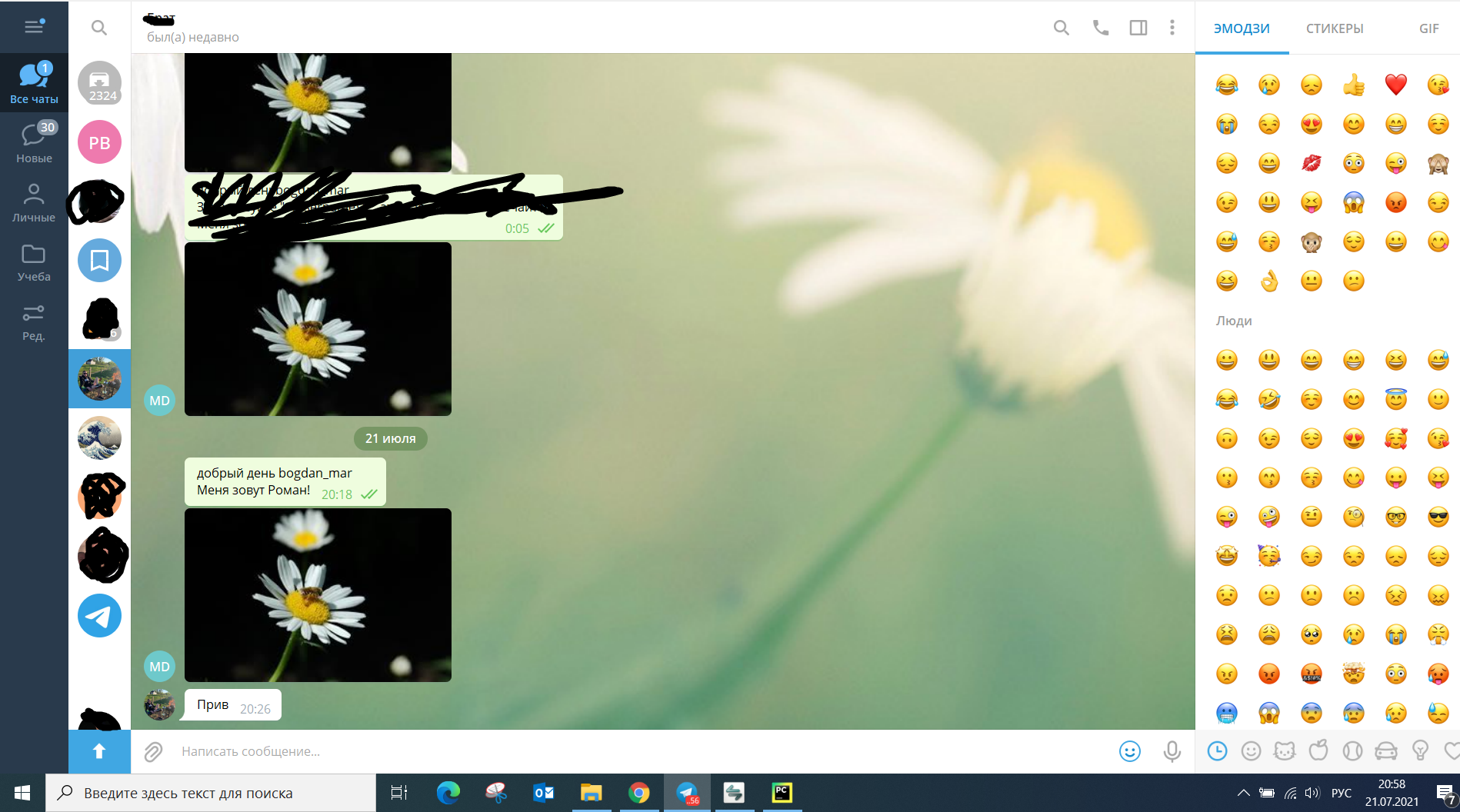The image size is (1460, 812).
Task: Jump to objects emoji category lightbulb icon
Action: (x=1421, y=751)
